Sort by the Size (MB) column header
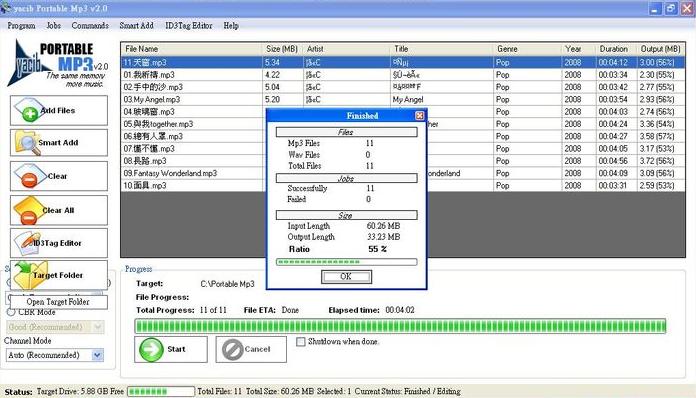 (282, 49)
